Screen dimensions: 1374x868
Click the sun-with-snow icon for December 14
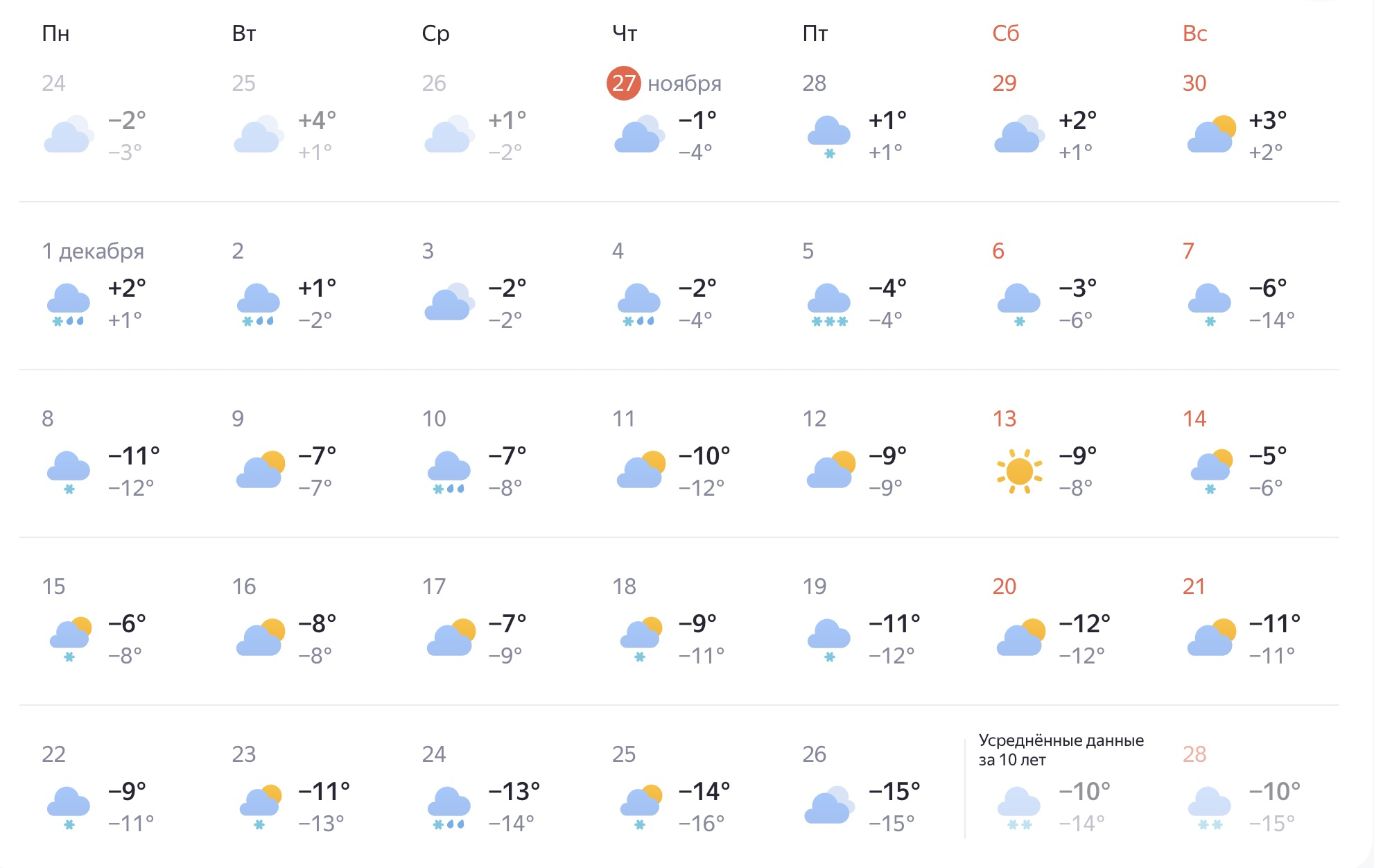(1211, 471)
